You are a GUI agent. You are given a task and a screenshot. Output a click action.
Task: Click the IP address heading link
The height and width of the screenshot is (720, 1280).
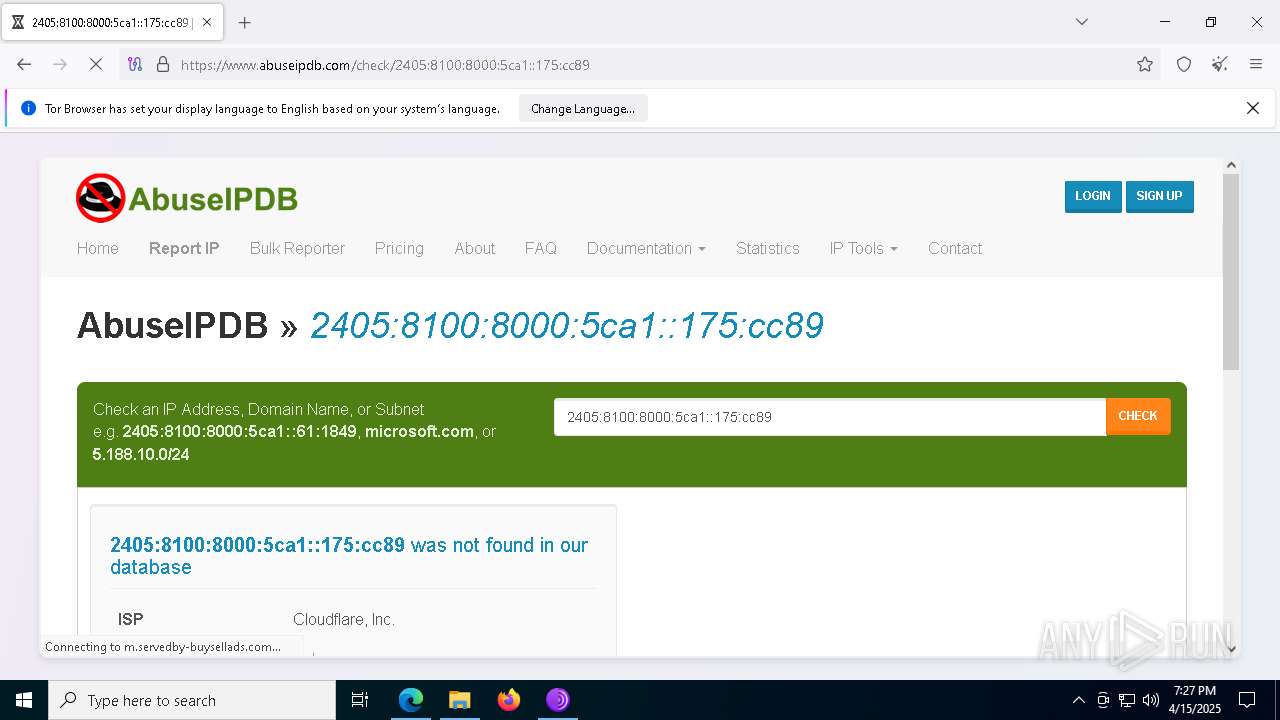click(x=566, y=325)
